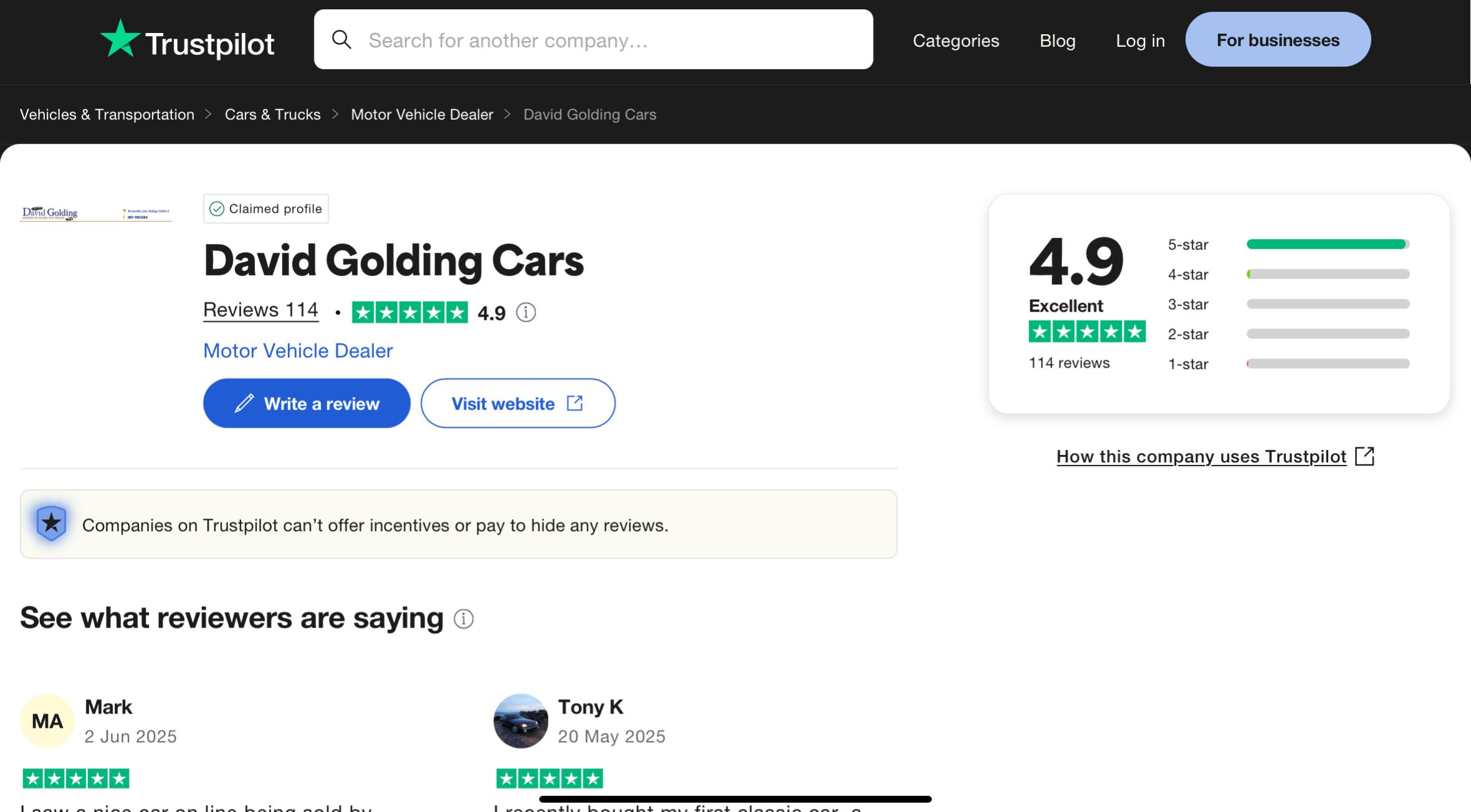Image resolution: width=1471 pixels, height=812 pixels.
Task: Click the info icon next to the 4.9 rating
Action: (x=526, y=312)
